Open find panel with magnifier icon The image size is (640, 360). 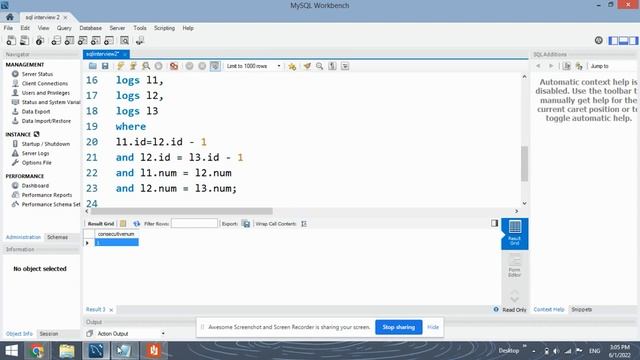320,66
